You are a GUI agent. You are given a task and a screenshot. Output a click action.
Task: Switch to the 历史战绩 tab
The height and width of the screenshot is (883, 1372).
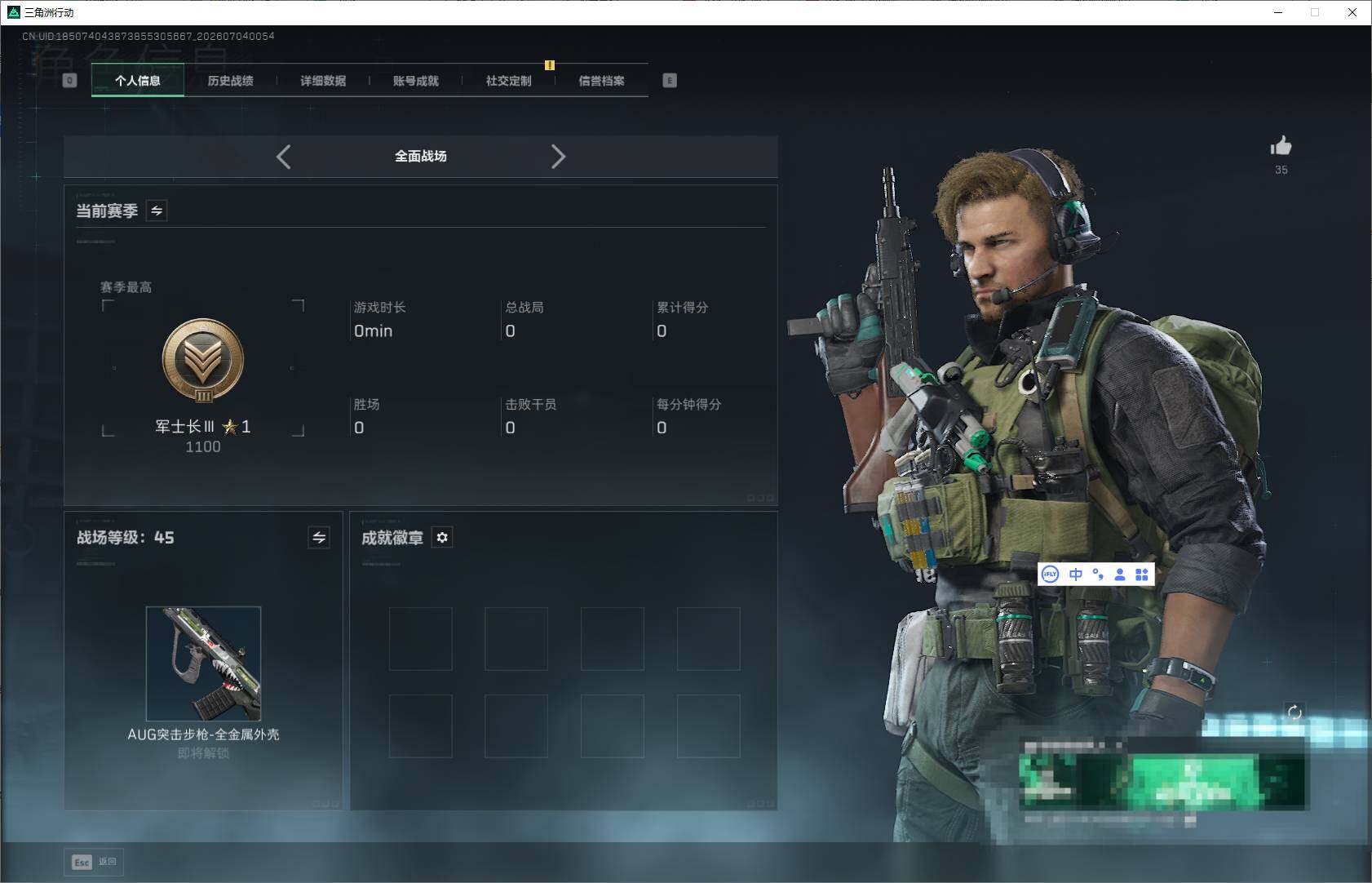tap(231, 81)
